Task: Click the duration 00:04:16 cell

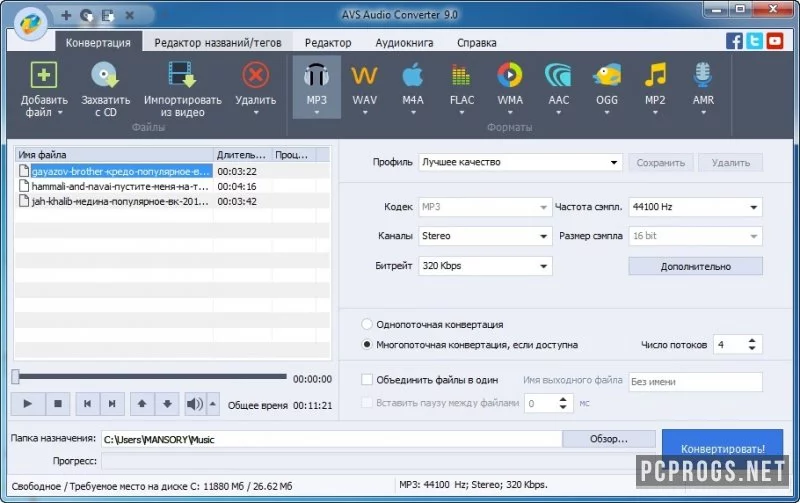Action: tap(237, 186)
